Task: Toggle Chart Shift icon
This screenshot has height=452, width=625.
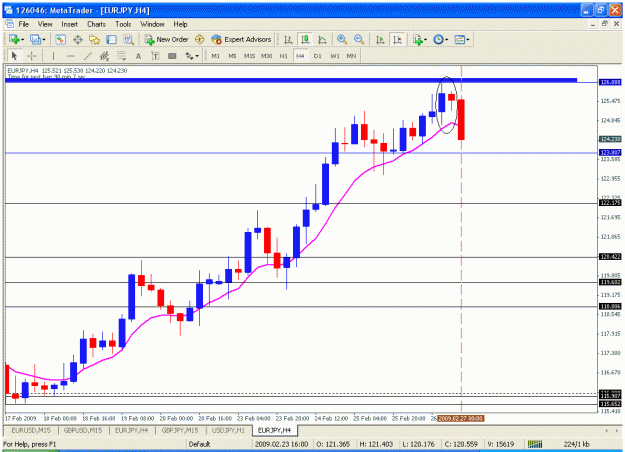Action: click(397, 39)
